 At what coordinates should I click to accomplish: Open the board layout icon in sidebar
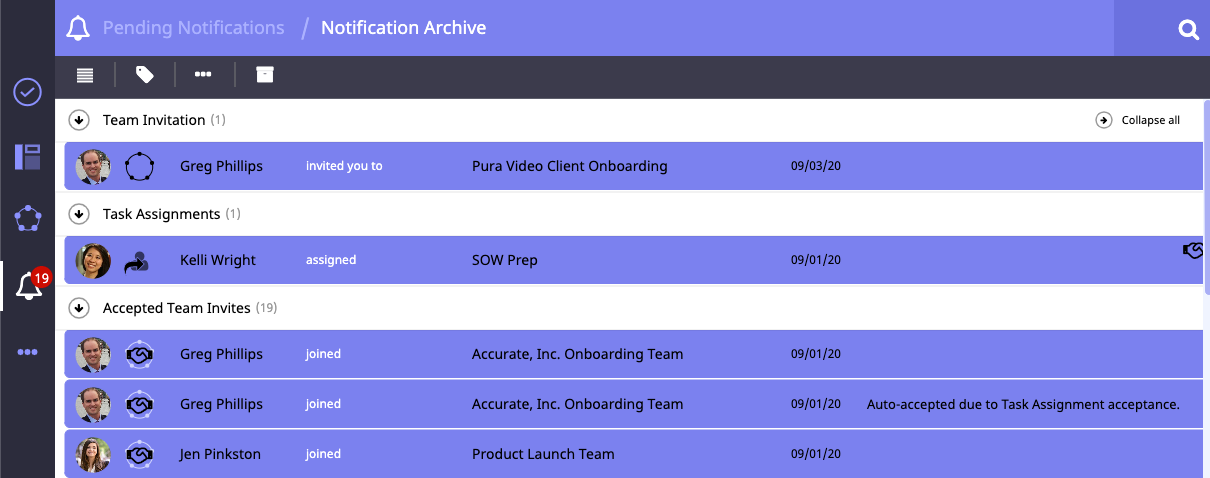click(27, 156)
